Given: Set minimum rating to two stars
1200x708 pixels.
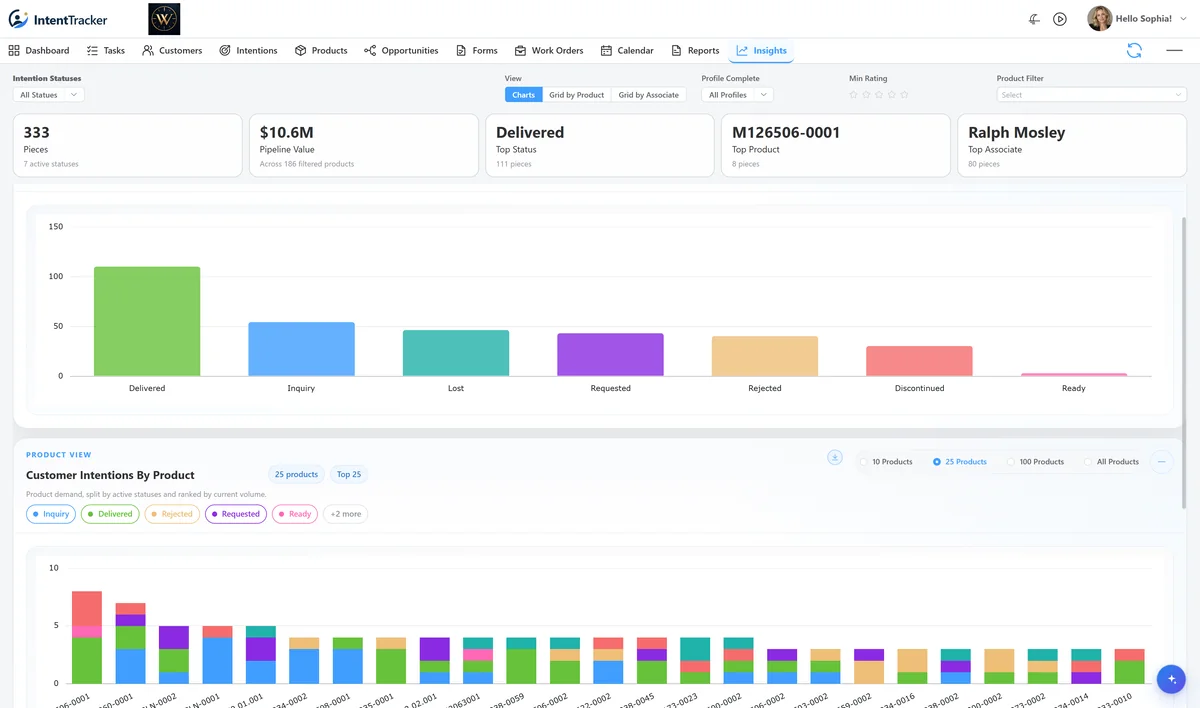Looking at the screenshot, I should coord(866,95).
